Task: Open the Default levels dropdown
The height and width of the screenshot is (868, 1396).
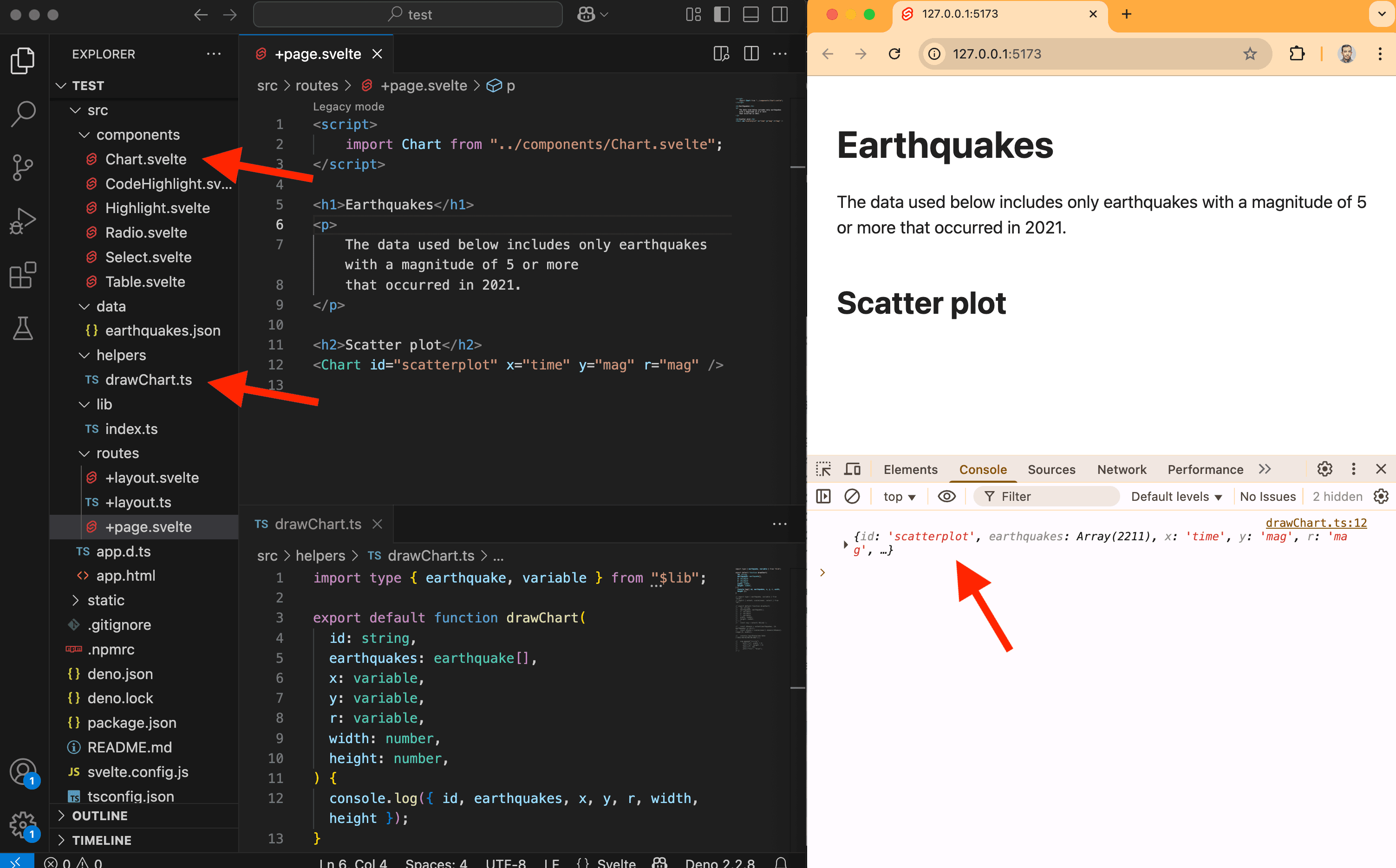Action: tap(1175, 497)
